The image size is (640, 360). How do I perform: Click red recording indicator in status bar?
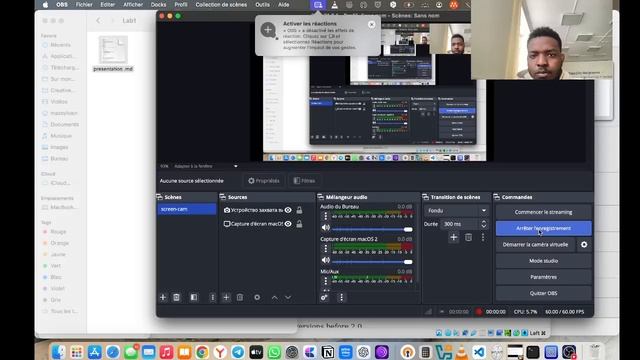click(x=478, y=311)
